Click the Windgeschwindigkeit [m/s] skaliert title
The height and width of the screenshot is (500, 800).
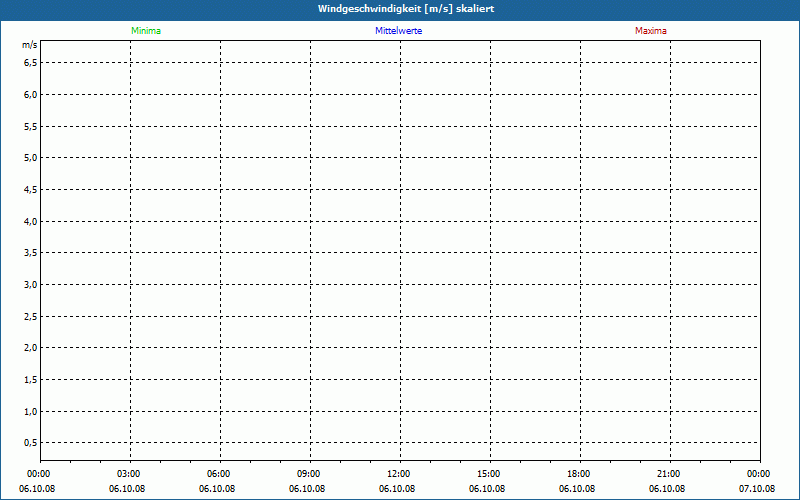click(x=406, y=9)
